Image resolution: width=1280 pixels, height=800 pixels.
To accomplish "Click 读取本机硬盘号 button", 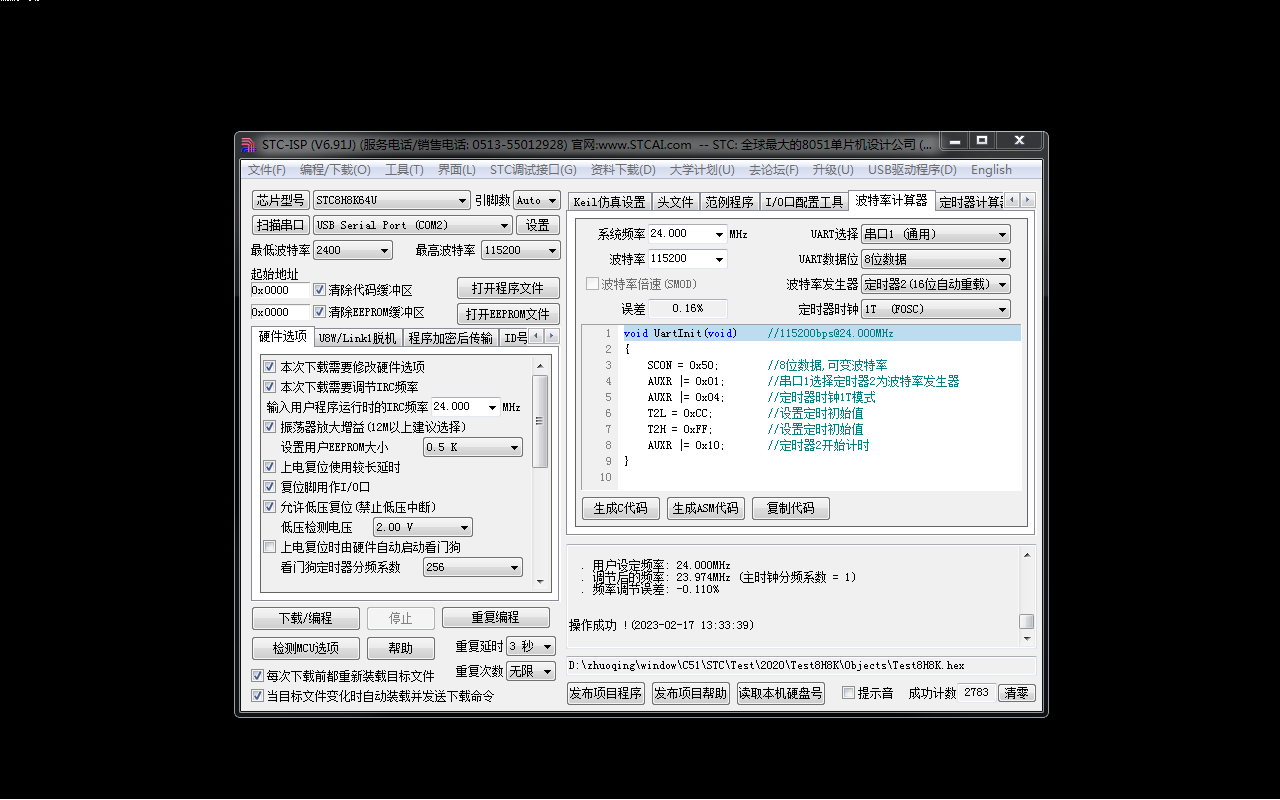I will pyautogui.click(x=781, y=693).
